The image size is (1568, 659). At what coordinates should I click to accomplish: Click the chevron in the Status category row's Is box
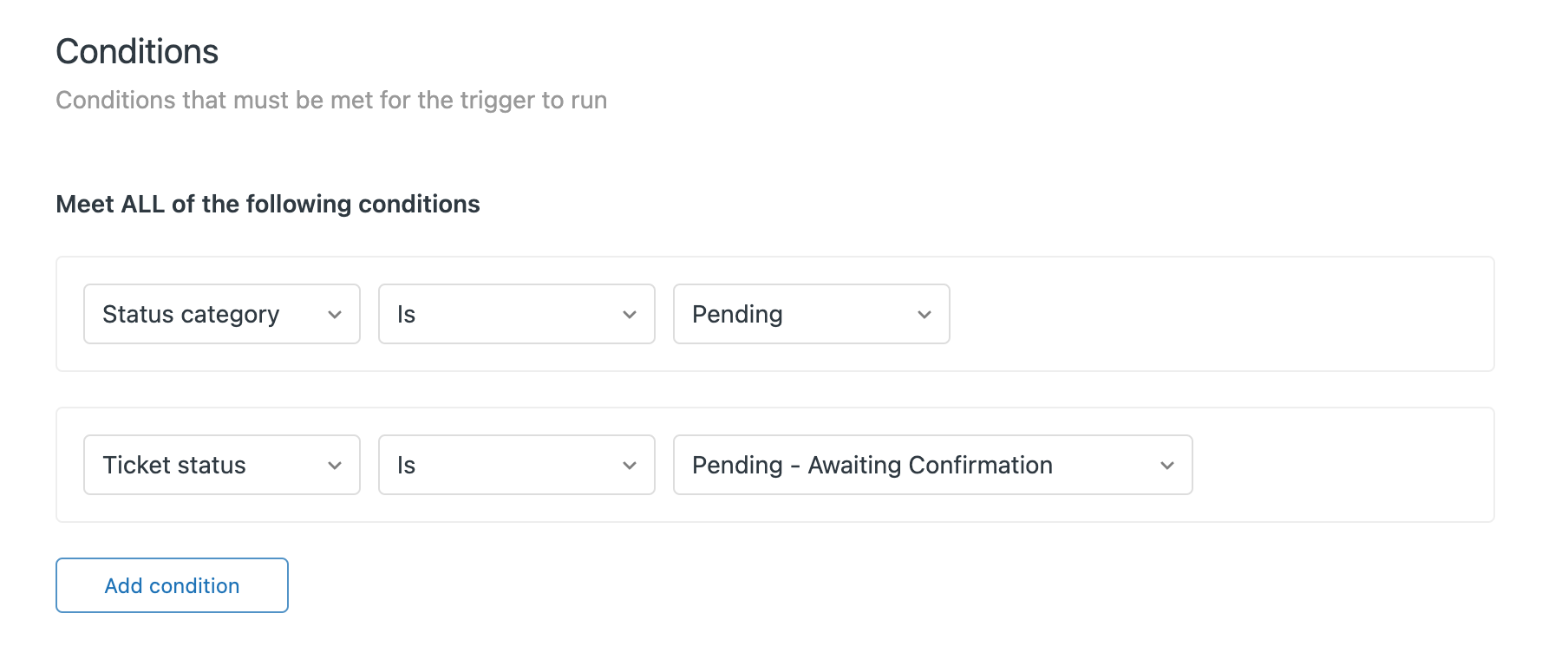pos(630,315)
